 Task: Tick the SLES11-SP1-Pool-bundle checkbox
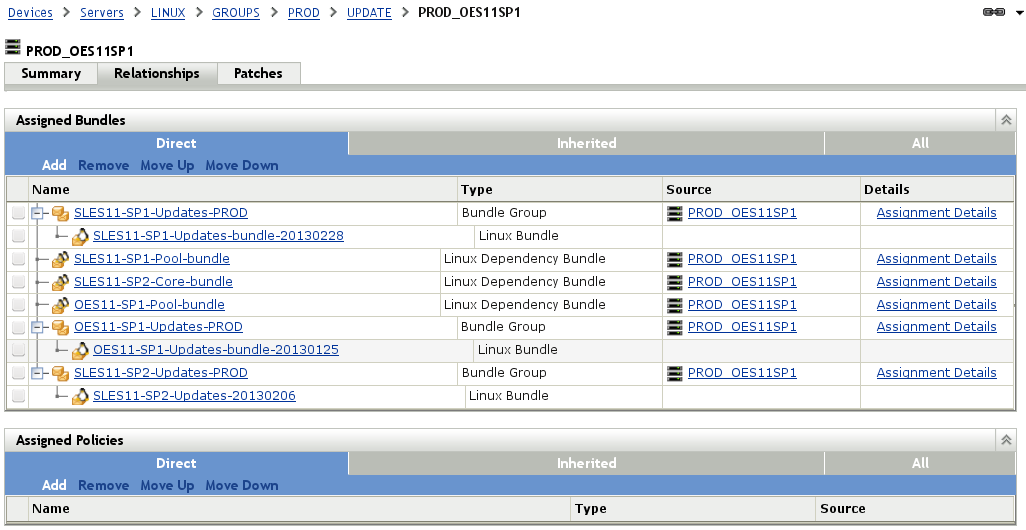pyautogui.click(x=18, y=259)
